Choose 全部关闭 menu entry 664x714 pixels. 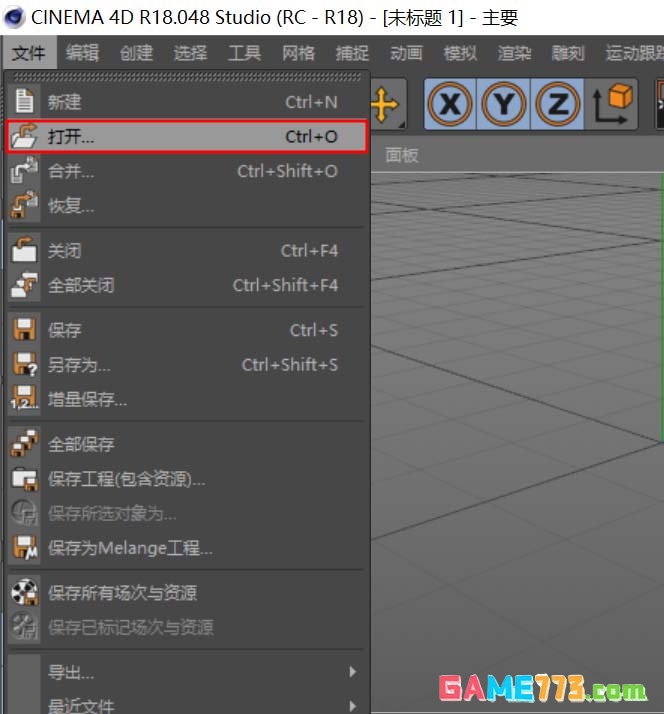(186, 285)
